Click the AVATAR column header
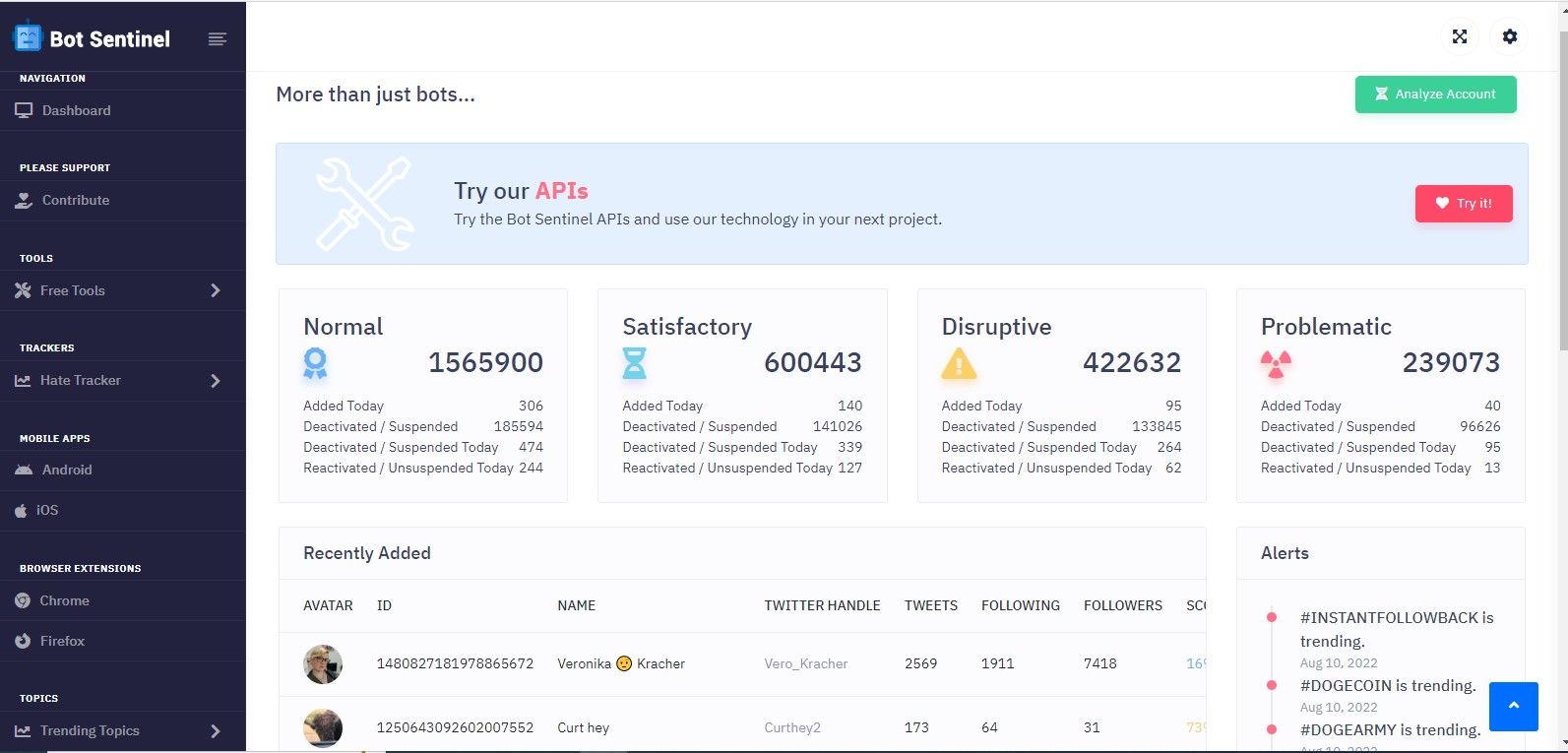Screen dimensions: 1568x753 coord(328,605)
